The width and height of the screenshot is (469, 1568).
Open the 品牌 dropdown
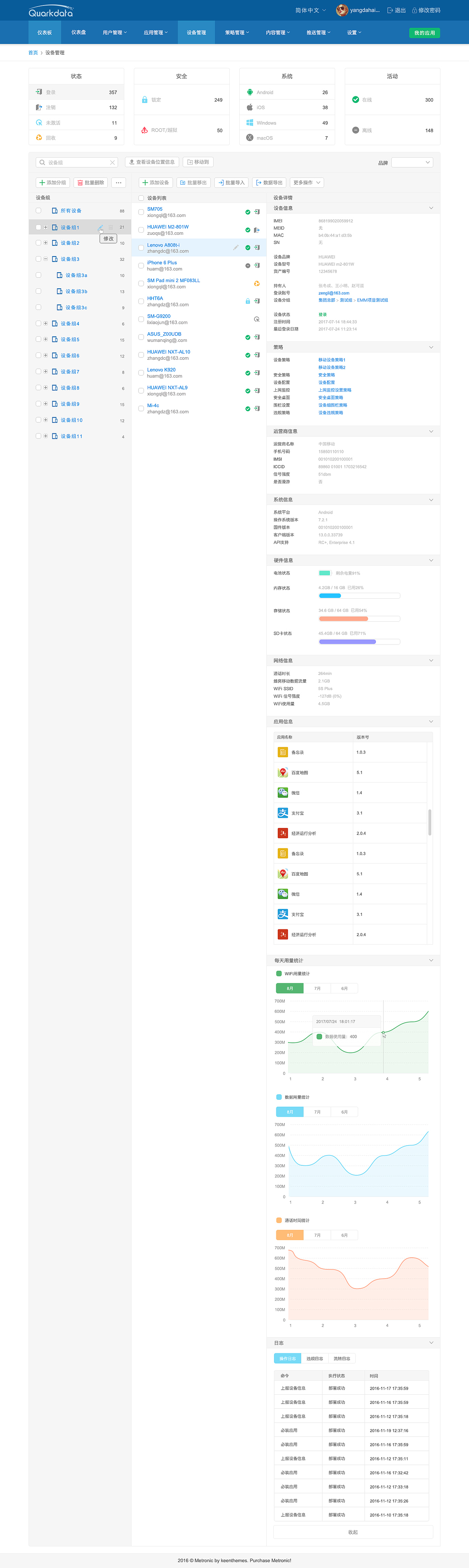[x=412, y=163]
